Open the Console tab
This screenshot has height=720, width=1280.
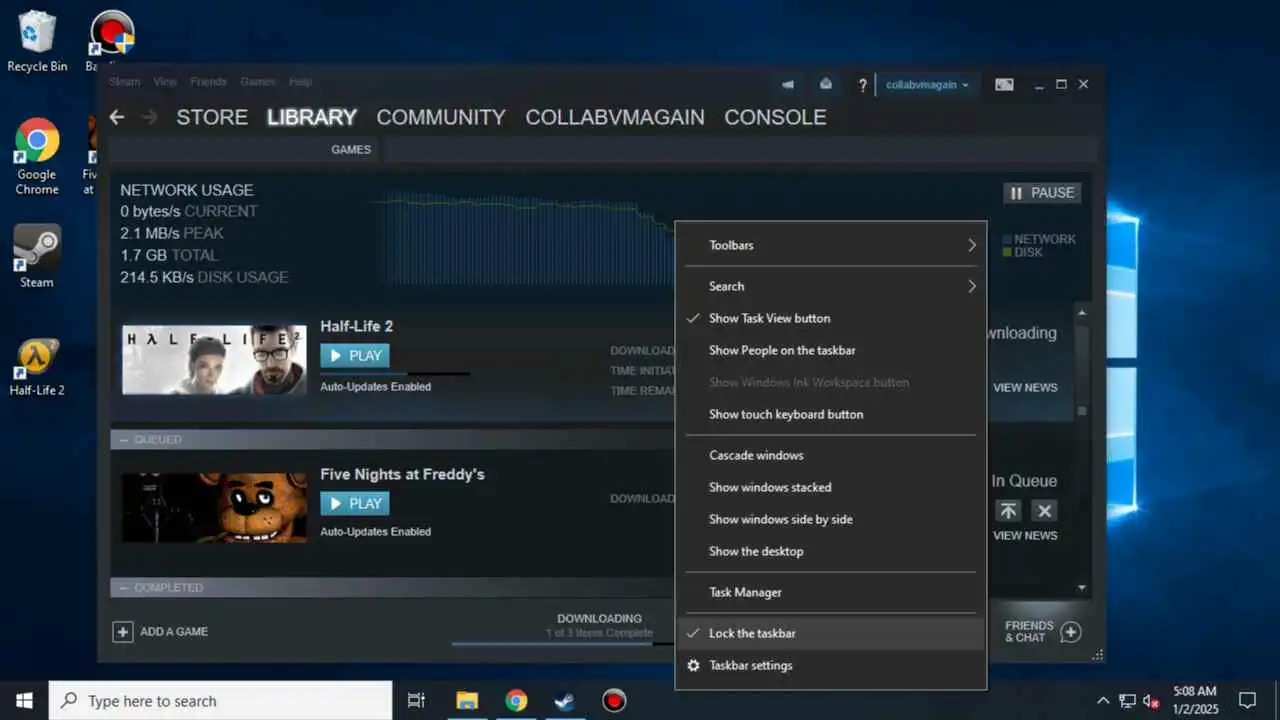(x=775, y=117)
